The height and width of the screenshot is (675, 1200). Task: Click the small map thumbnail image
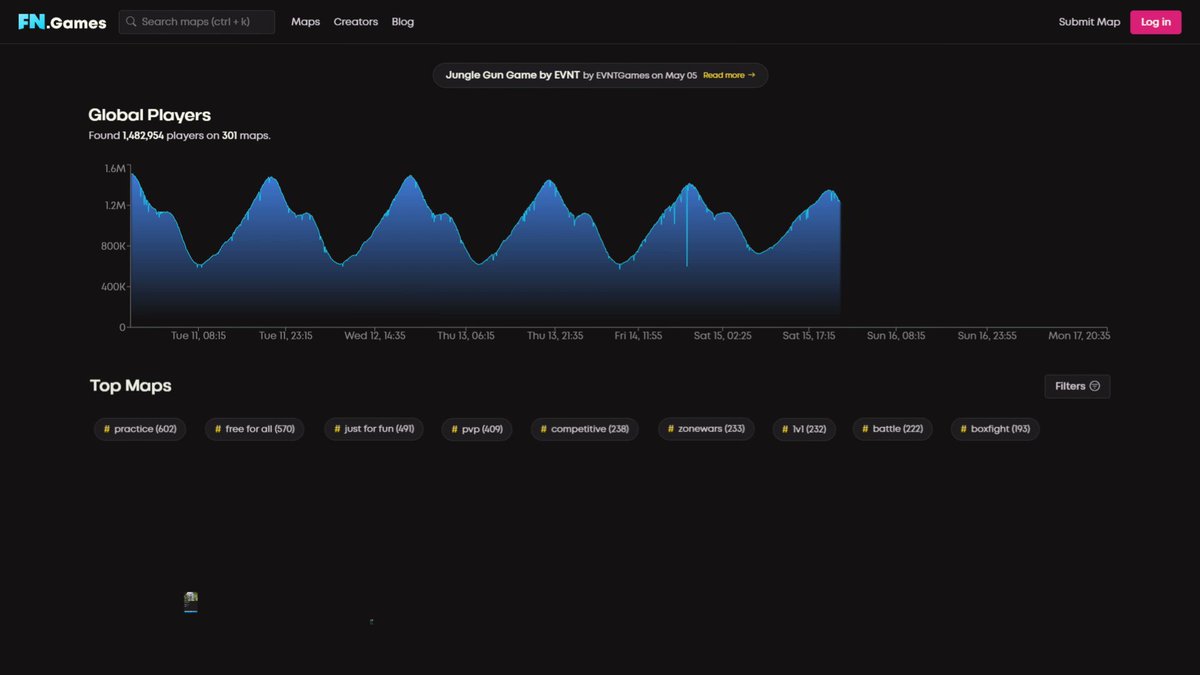click(x=191, y=601)
